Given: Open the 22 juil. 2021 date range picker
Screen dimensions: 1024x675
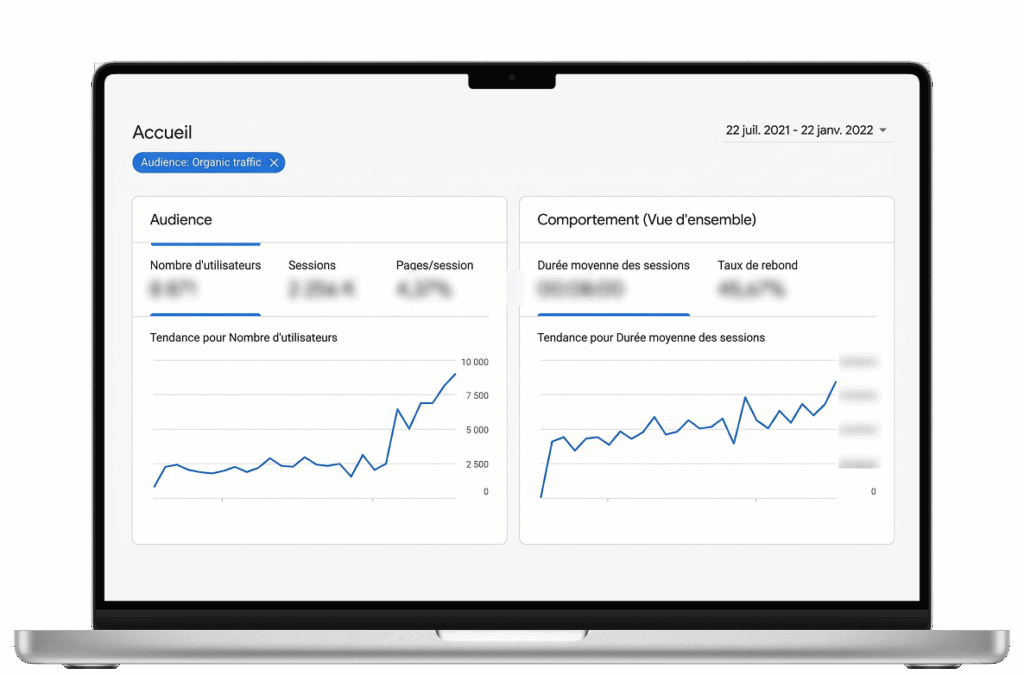Looking at the screenshot, I should pos(799,130).
